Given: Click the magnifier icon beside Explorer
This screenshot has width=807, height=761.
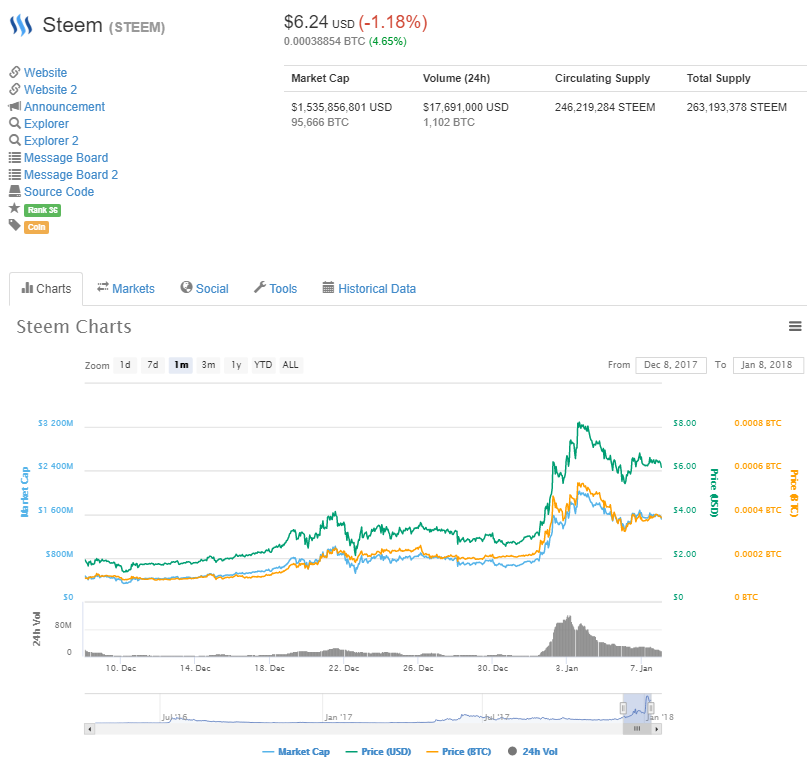Looking at the screenshot, I should click(15, 123).
